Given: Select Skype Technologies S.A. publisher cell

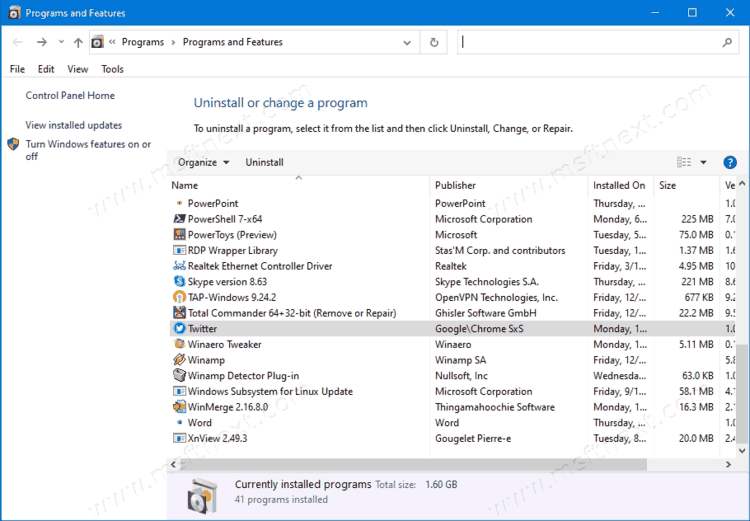Looking at the screenshot, I should [487, 282].
